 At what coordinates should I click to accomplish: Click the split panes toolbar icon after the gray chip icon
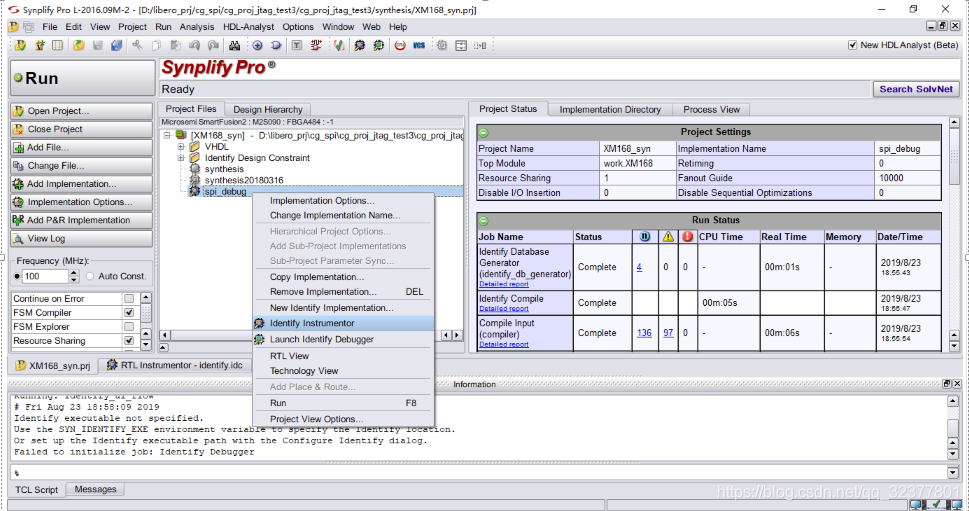coord(461,45)
